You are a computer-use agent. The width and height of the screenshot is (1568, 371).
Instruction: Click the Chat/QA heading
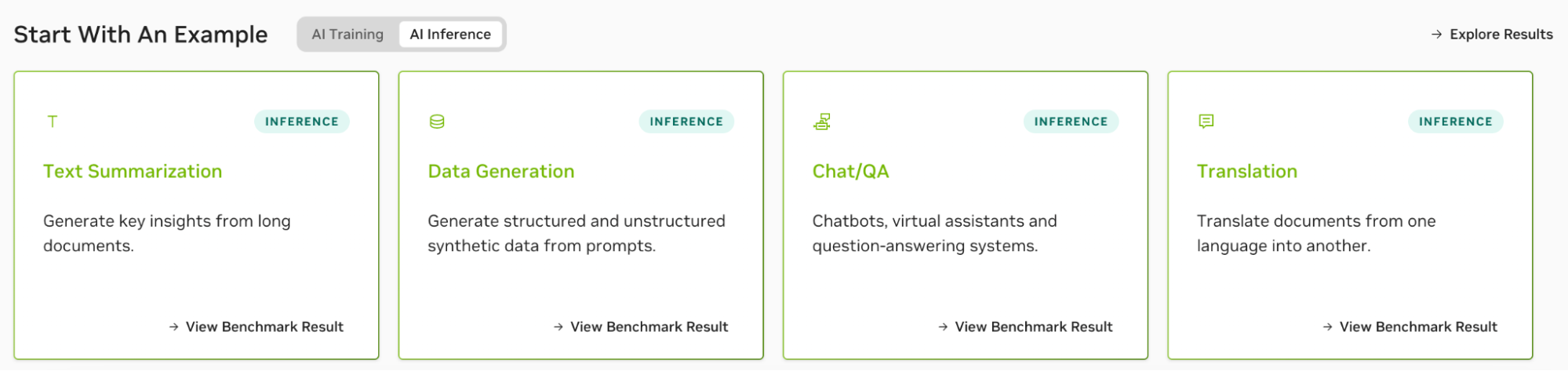pyautogui.click(x=850, y=172)
